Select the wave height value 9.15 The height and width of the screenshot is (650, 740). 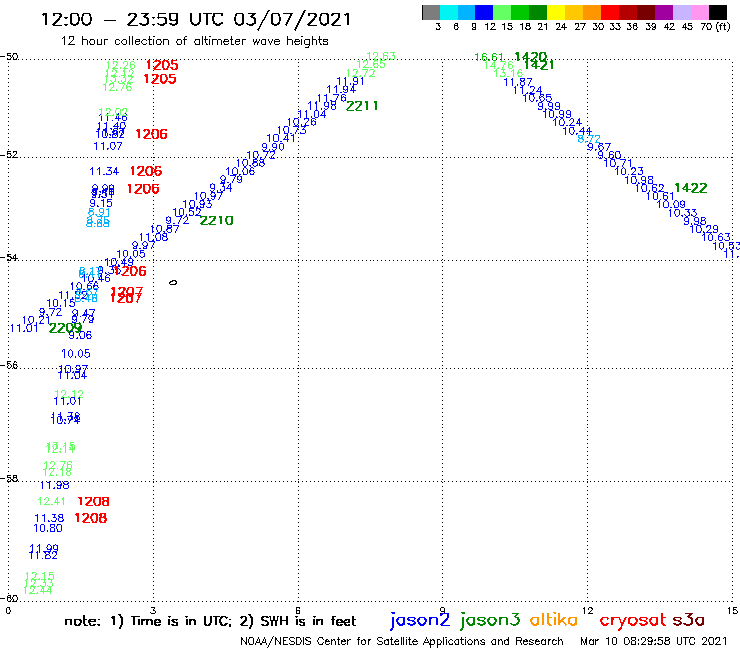(x=101, y=203)
